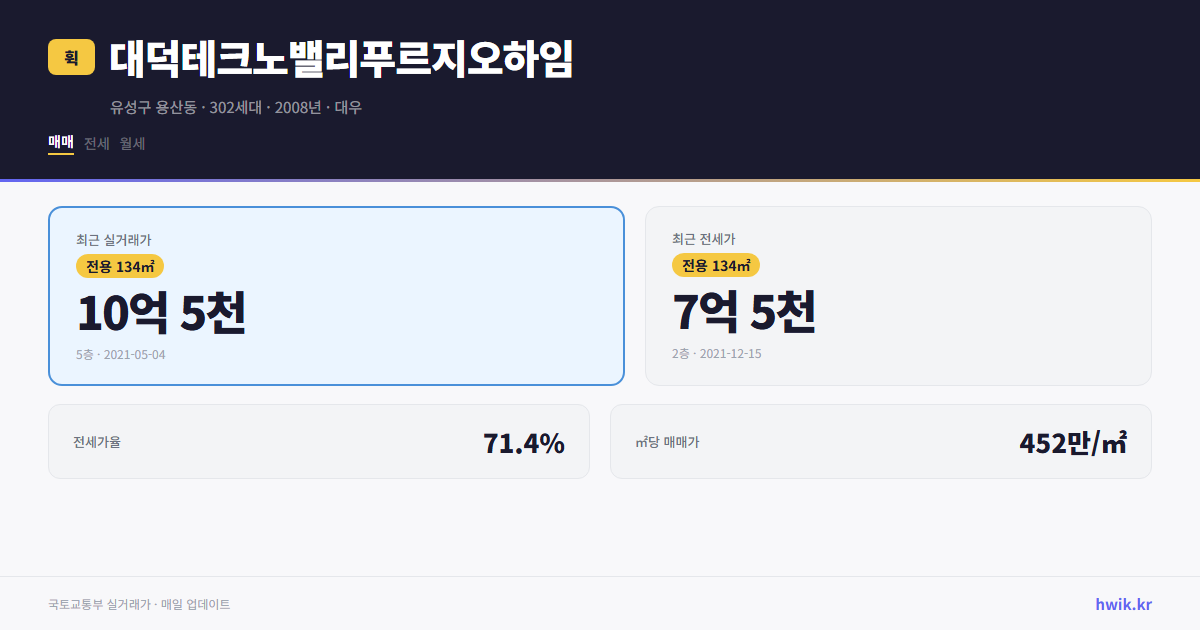Select the 전용 134㎡ badge on the jeonse card
The height and width of the screenshot is (630, 1200).
[x=716, y=265]
